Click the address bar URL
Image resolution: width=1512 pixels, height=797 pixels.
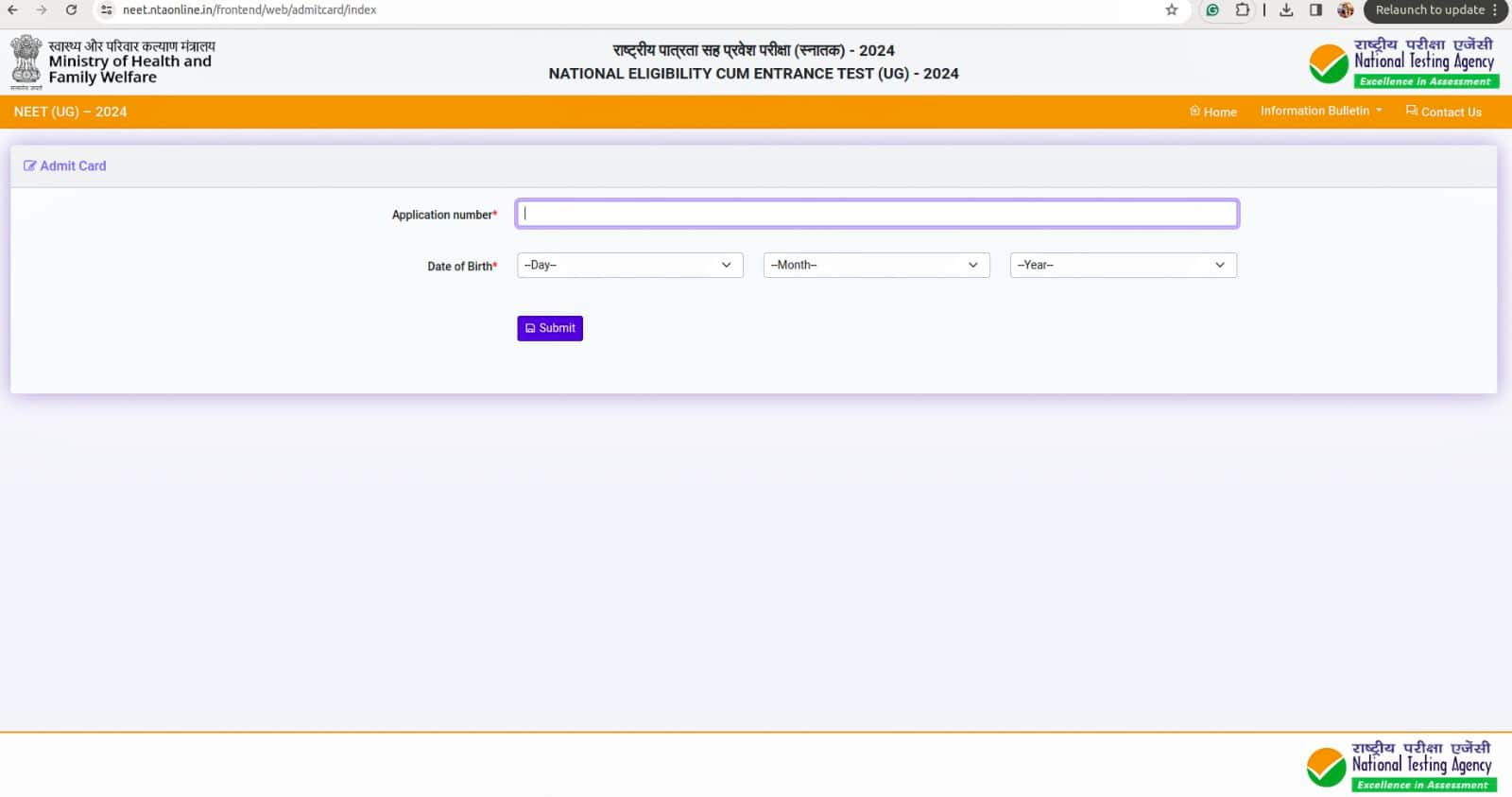click(x=249, y=9)
